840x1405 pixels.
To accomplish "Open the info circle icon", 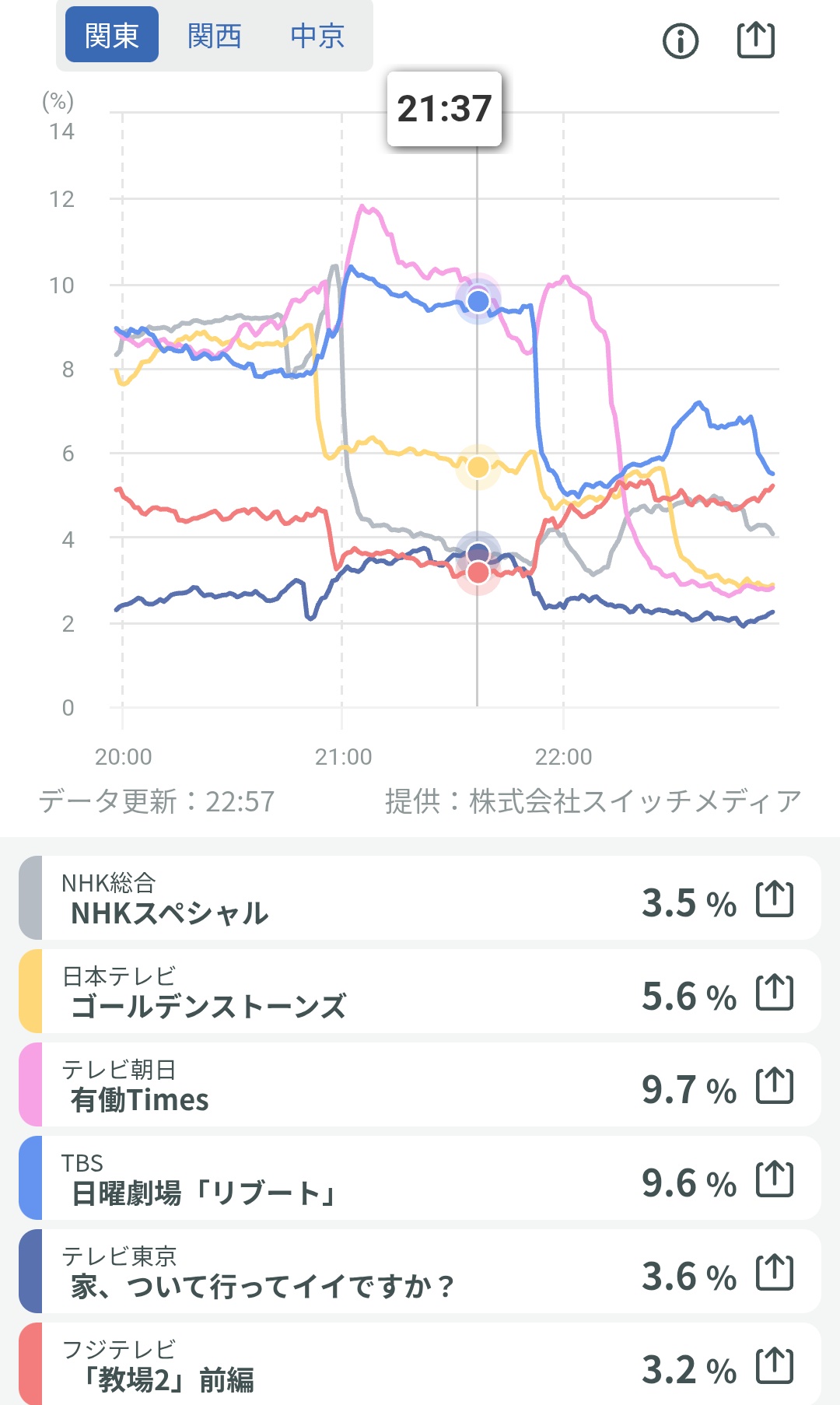I will click(681, 40).
